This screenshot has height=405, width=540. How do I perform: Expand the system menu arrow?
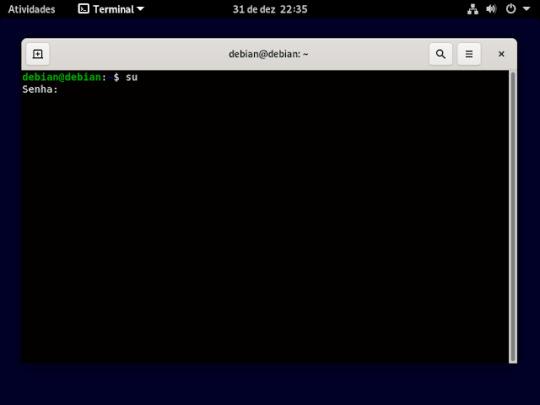526,9
